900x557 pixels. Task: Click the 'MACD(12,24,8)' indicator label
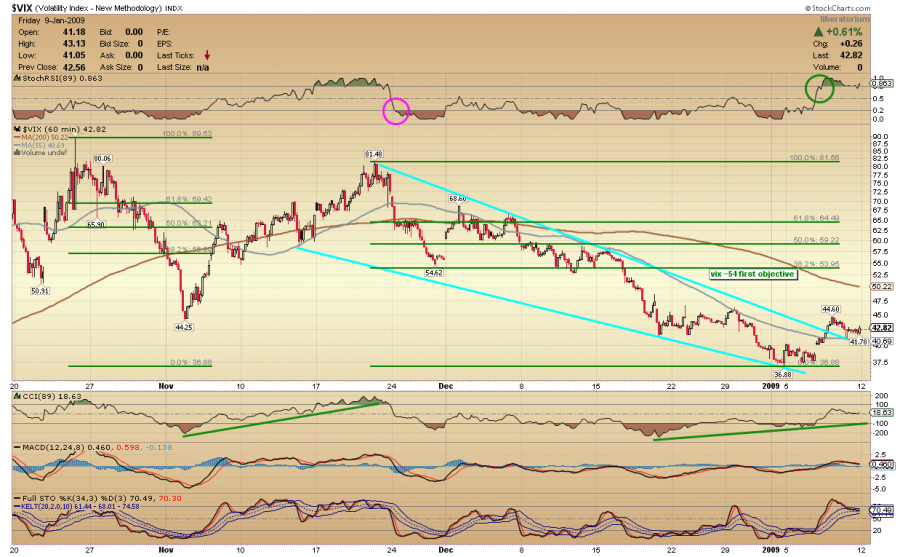pos(53,447)
